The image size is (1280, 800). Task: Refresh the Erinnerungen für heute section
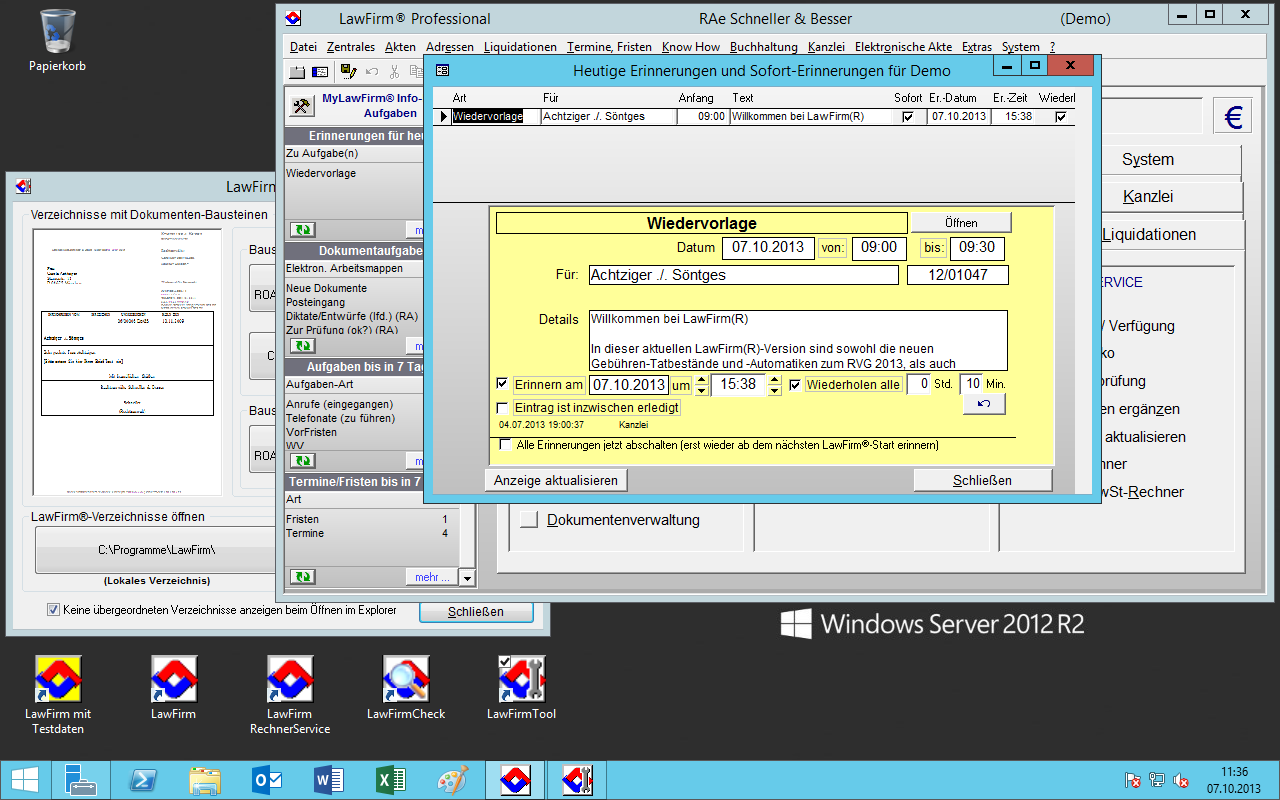[302, 230]
